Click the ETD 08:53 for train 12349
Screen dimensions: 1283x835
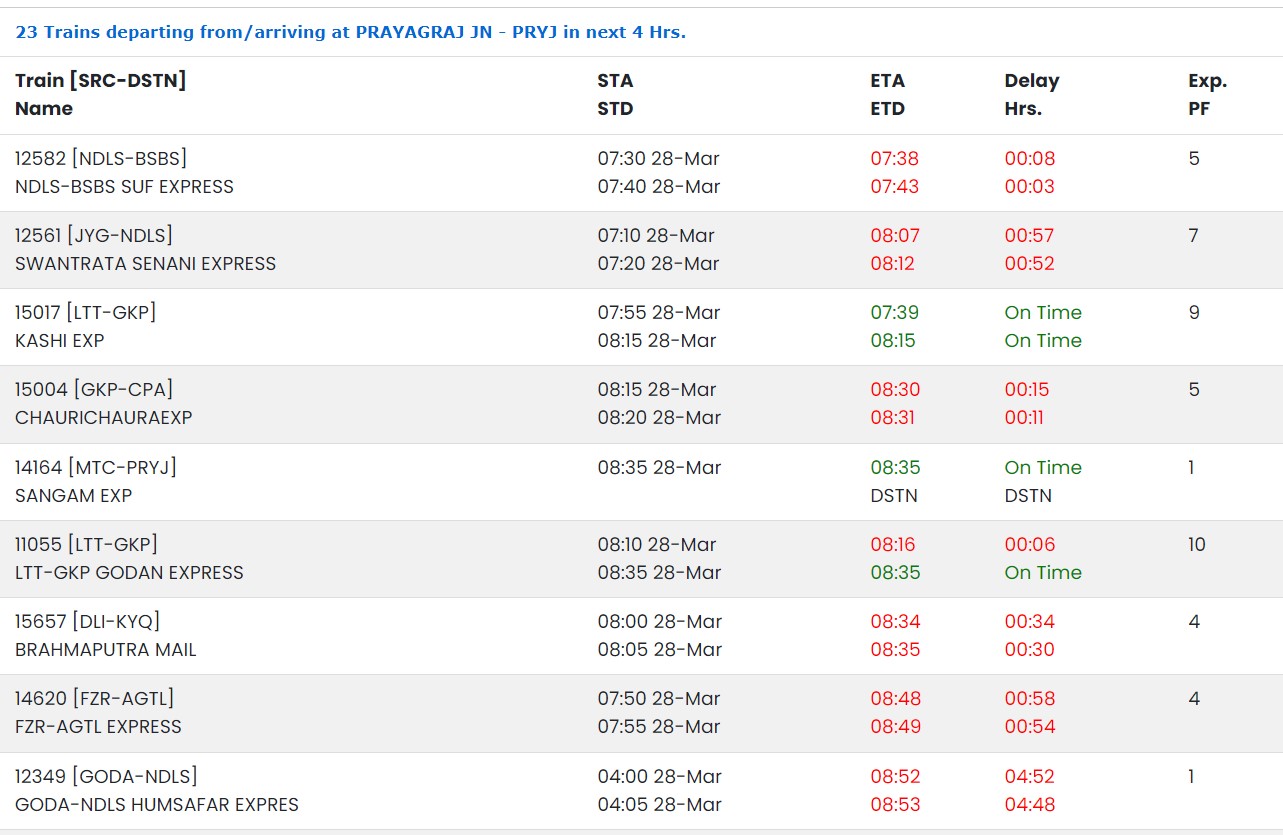[895, 804]
